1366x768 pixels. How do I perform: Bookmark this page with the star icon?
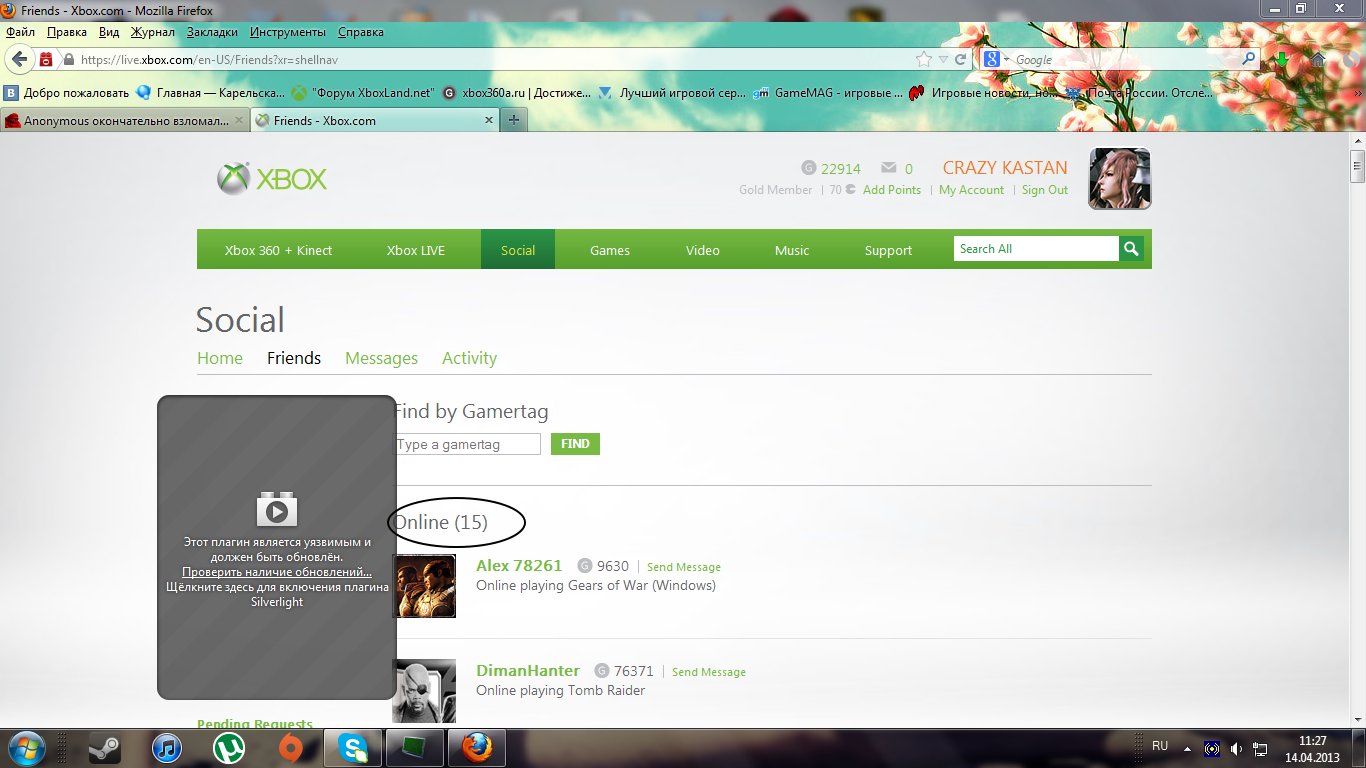pyautogui.click(x=924, y=60)
